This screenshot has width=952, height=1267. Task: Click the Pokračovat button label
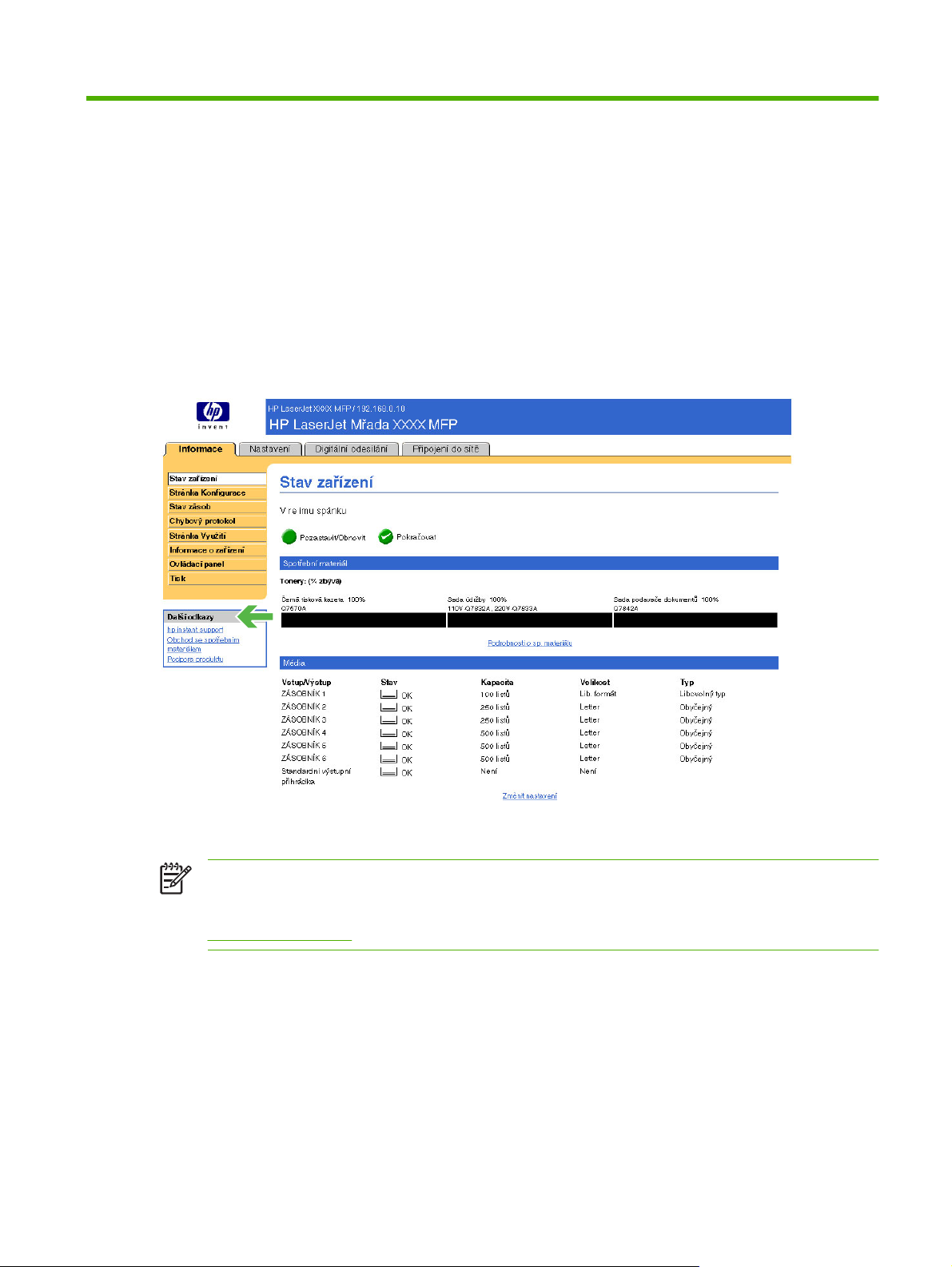(x=416, y=537)
